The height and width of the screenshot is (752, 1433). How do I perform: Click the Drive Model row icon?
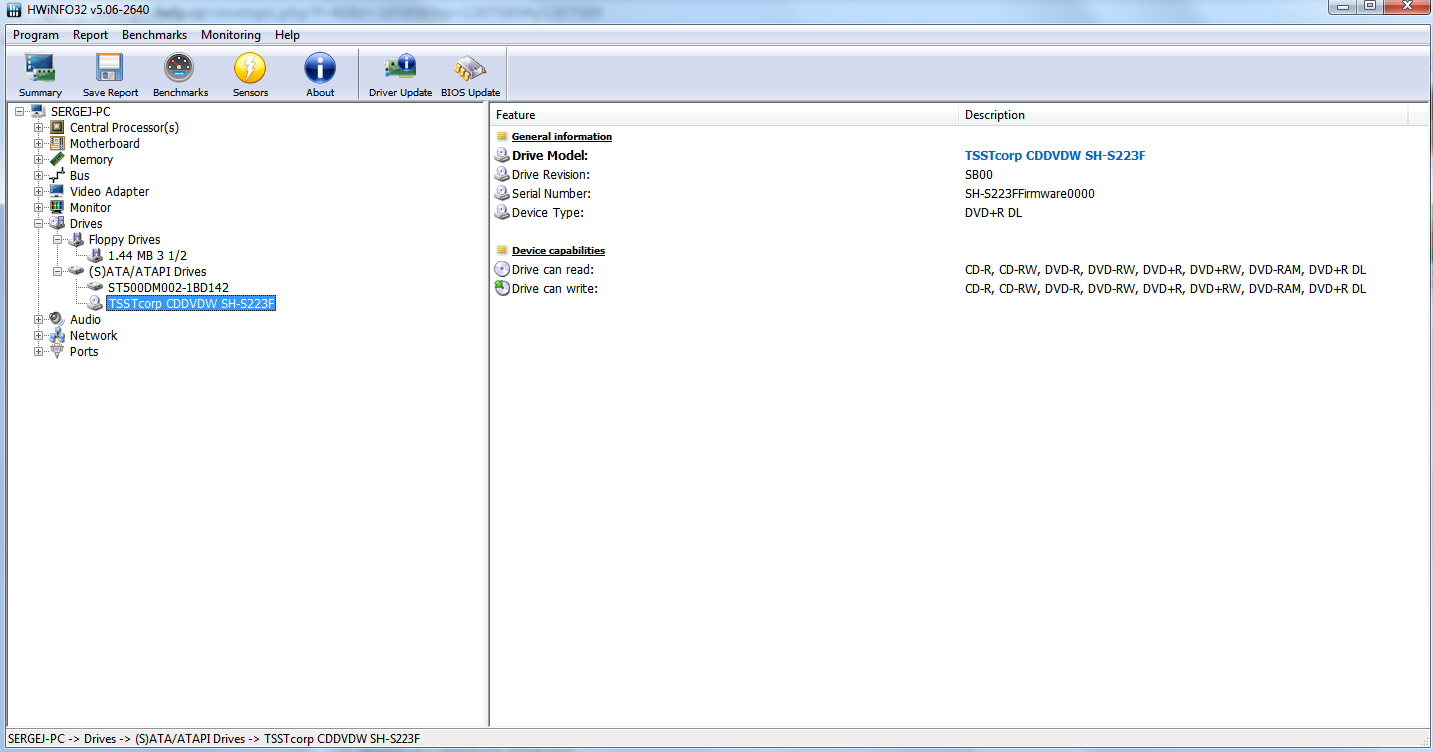pyautogui.click(x=502, y=156)
